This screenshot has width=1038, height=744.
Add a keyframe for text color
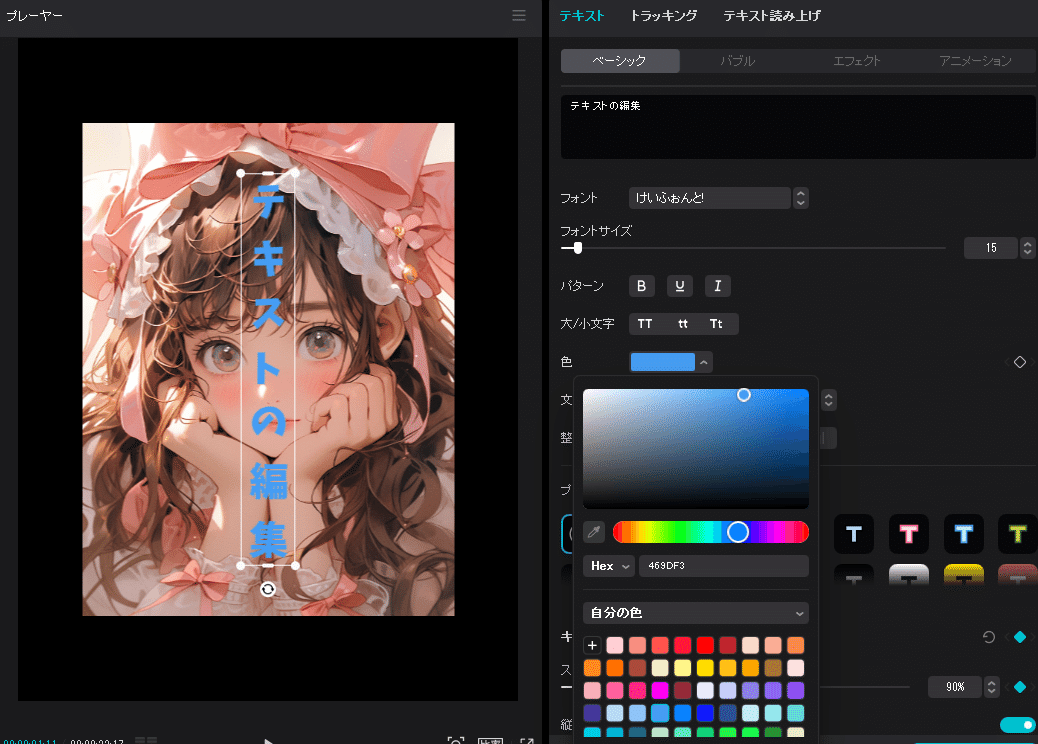[x=1019, y=362]
